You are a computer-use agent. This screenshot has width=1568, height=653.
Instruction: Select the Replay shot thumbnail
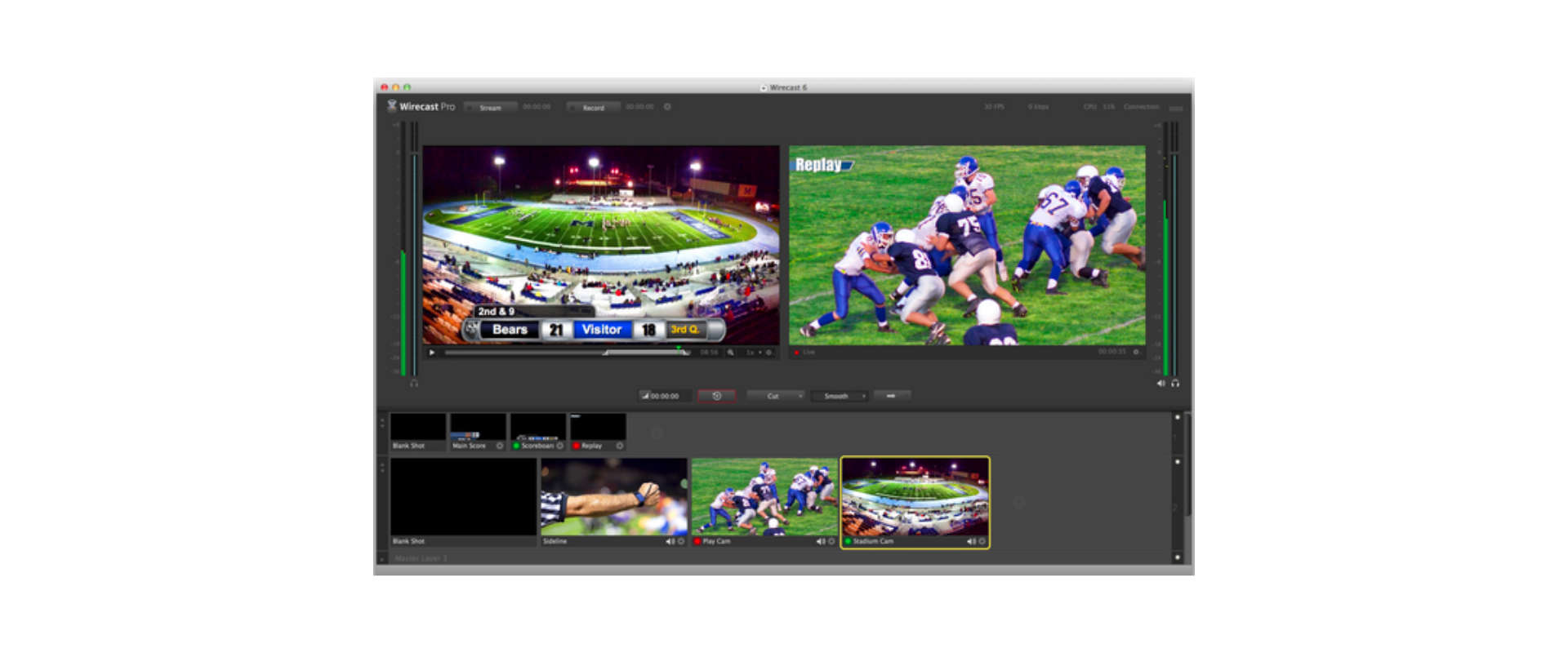598,428
